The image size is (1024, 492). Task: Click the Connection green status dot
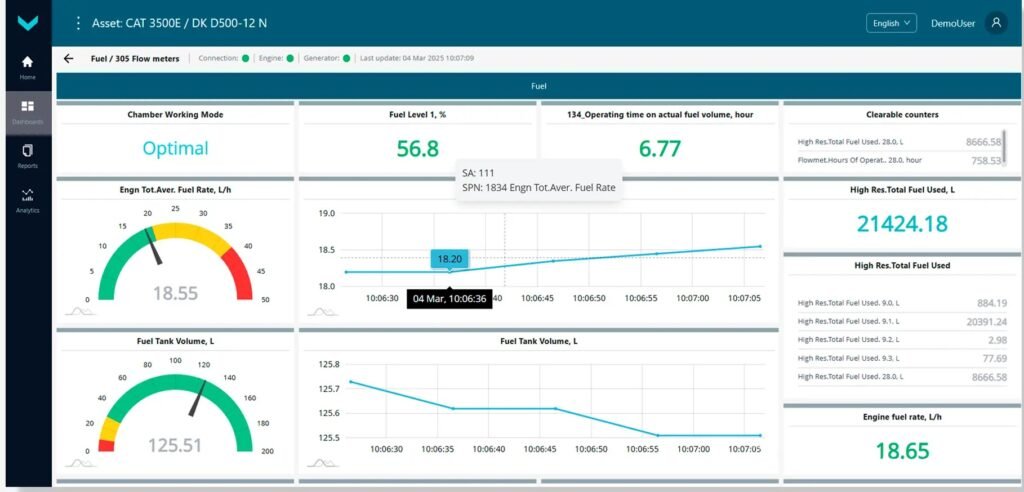pos(246,58)
